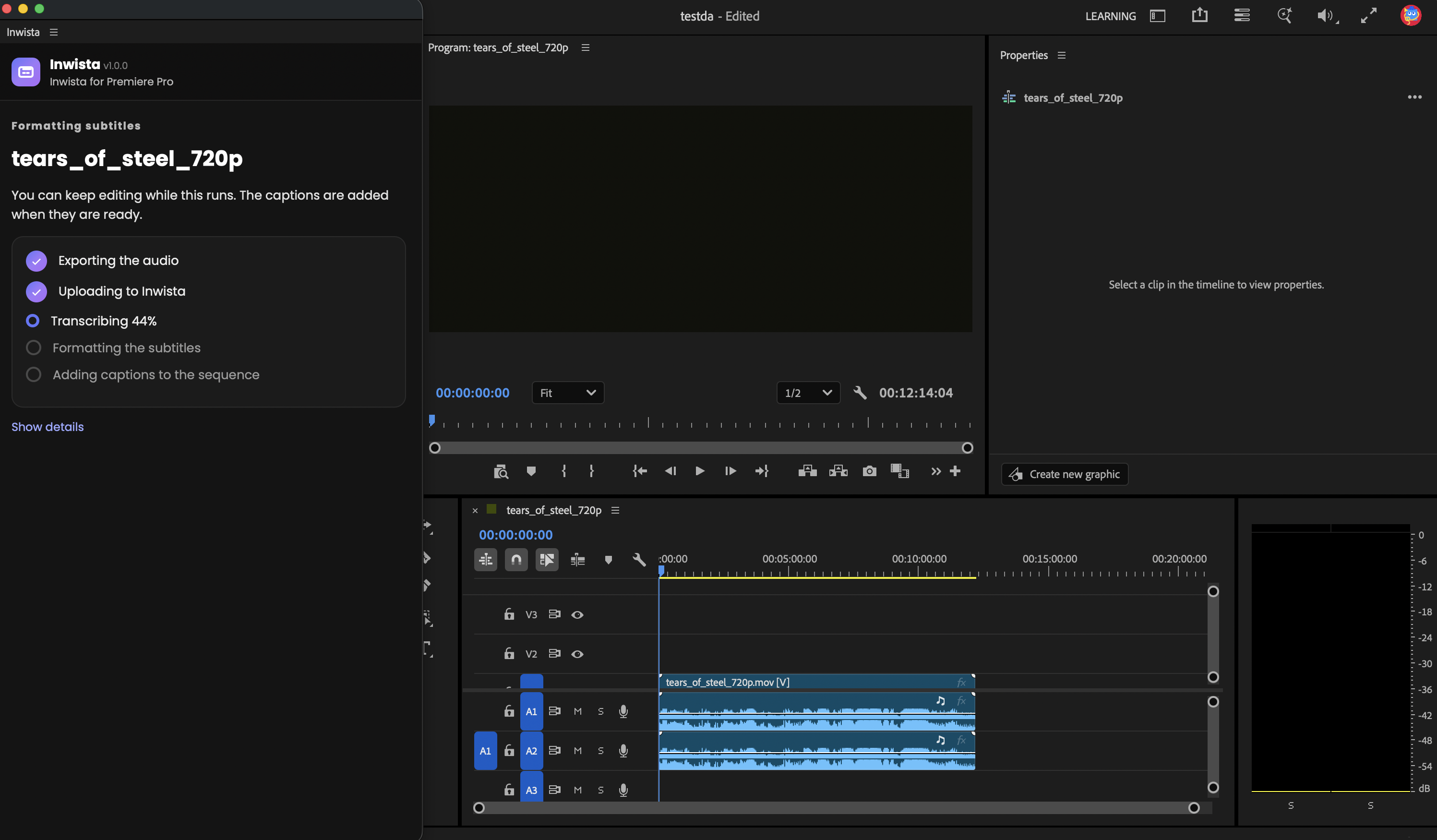Click Create new graphic button

1065,474
